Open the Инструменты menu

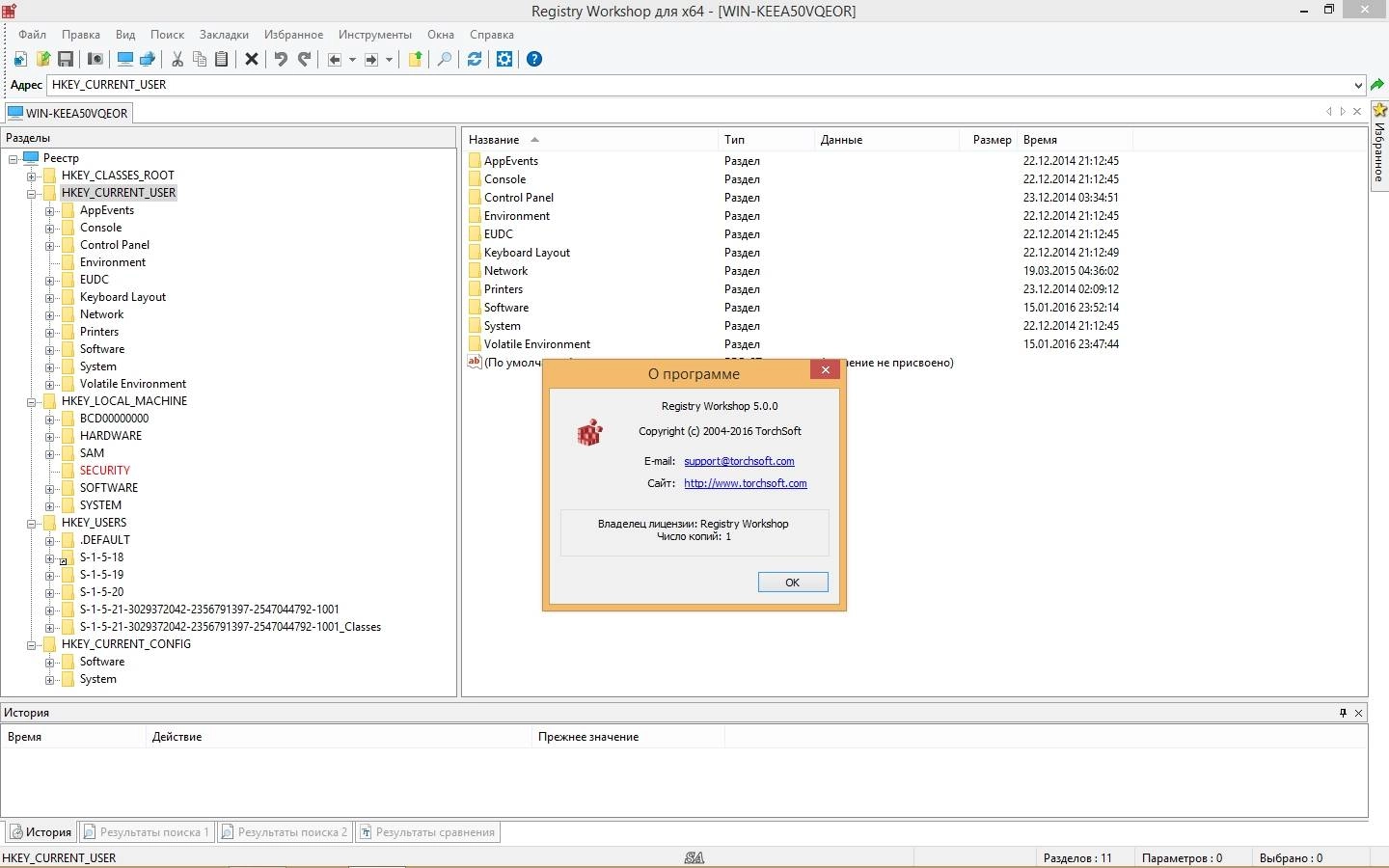coord(374,35)
